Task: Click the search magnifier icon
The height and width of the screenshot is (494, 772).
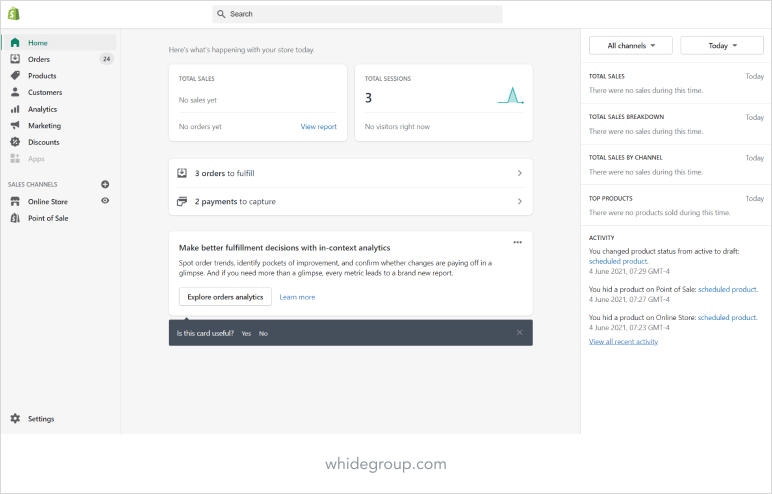Action: click(x=221, y=14)
